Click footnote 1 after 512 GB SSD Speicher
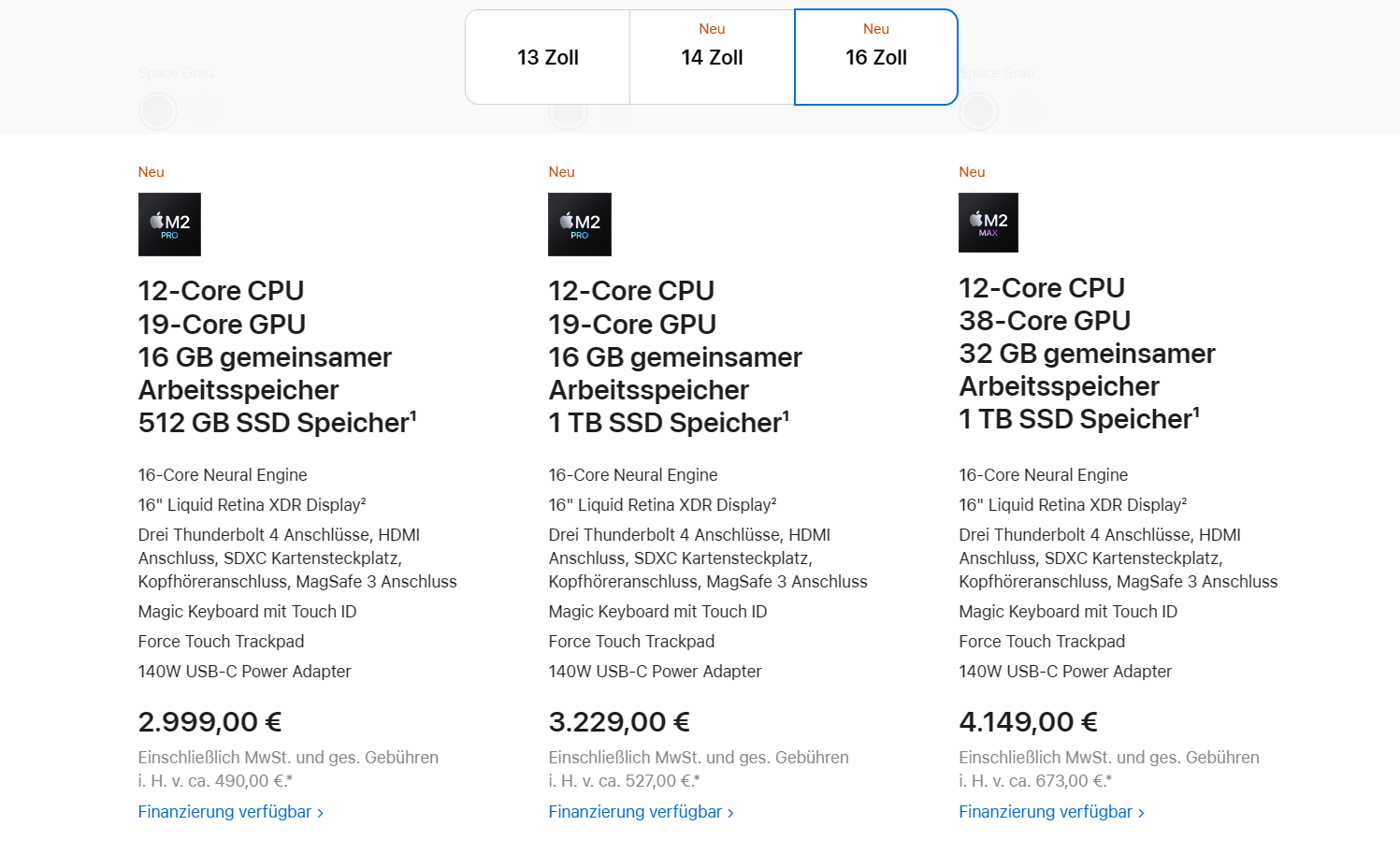1400x855 pixels. 413,415
